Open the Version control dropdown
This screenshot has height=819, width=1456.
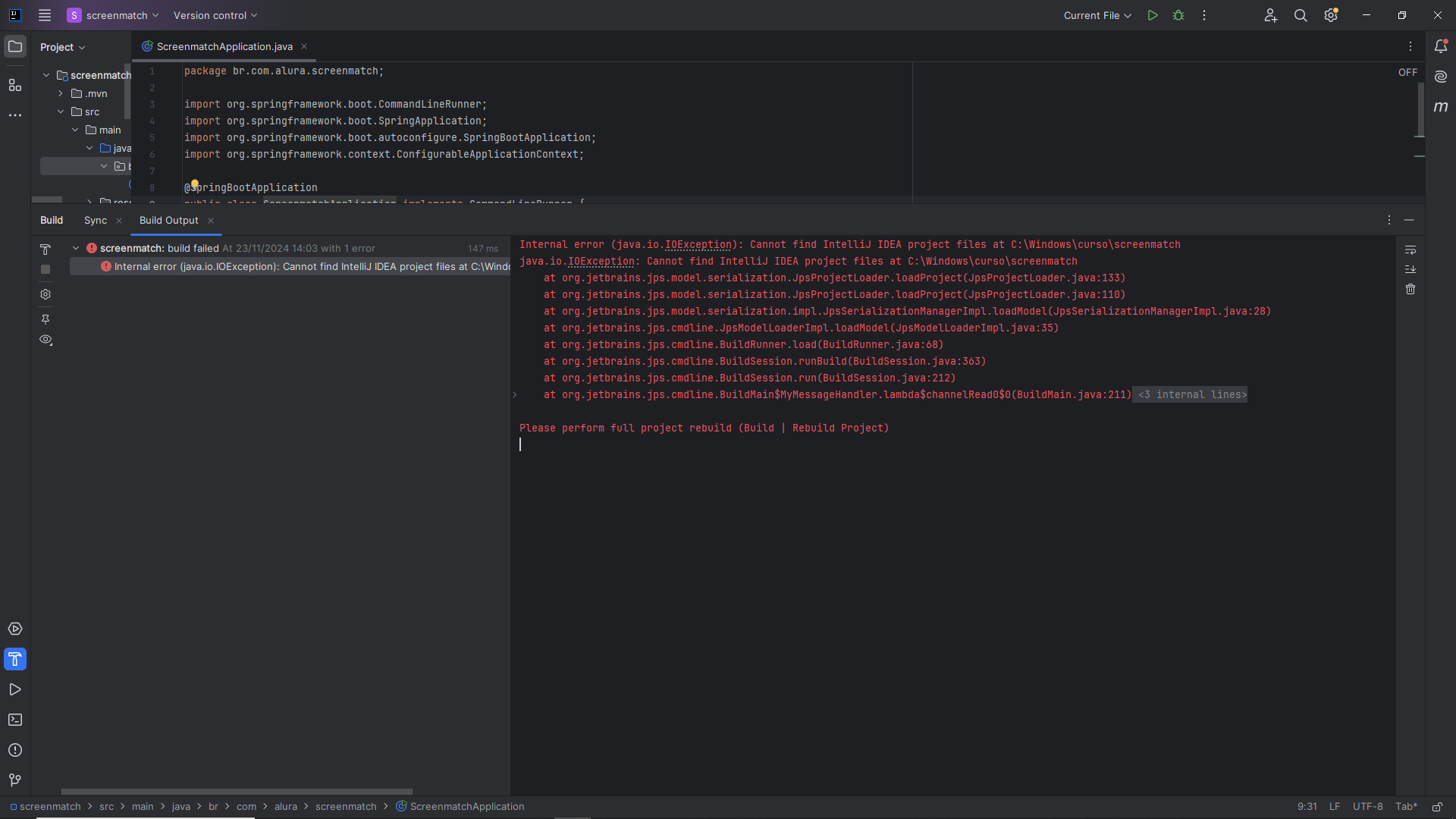(215, 15)
